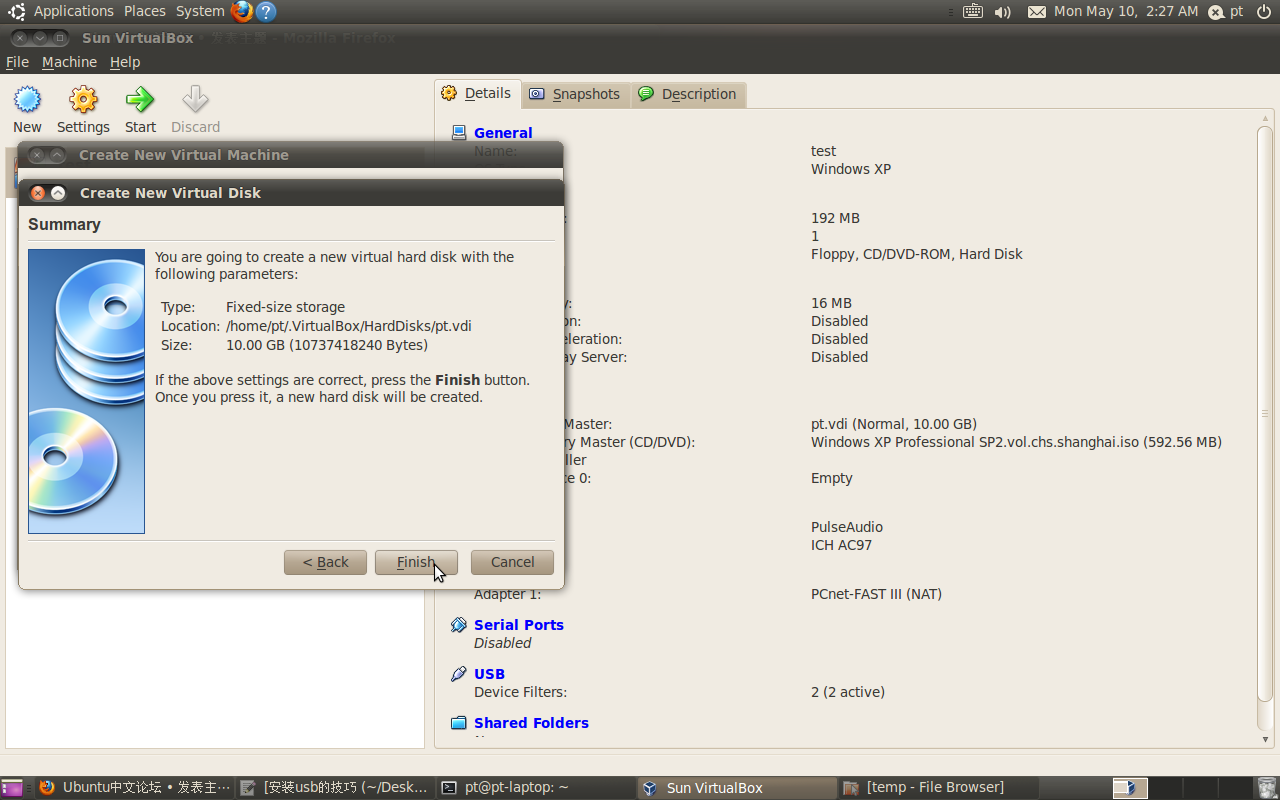Open the keyboard indicator in the panel
1280x800 pixels.
(x=972, y=11)
